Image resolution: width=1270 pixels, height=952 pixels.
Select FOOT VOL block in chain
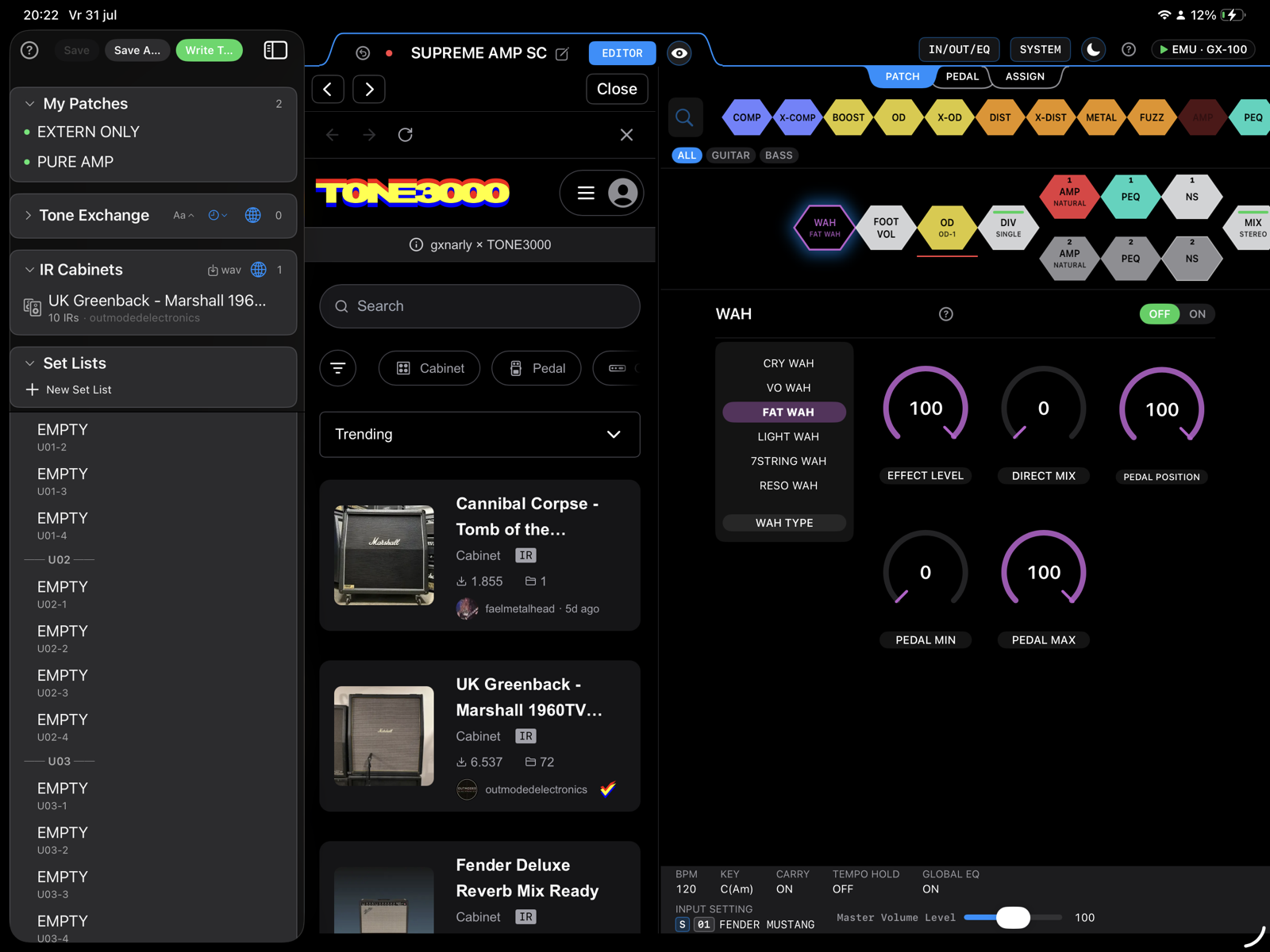pyautogui.click(x=886, y=228)
